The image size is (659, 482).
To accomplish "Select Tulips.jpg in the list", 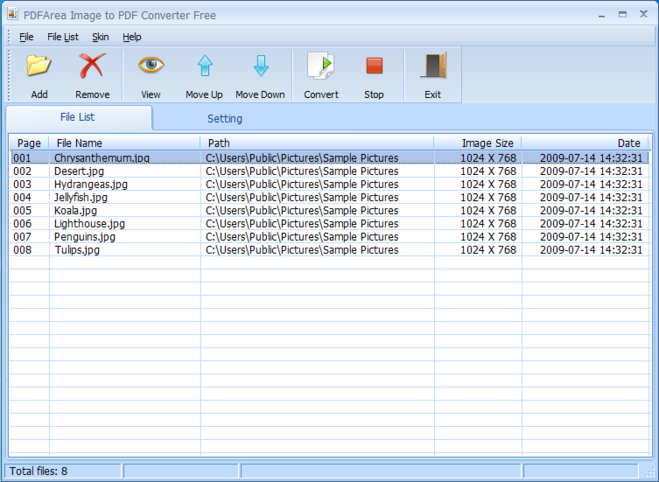I will tap(77, 250).
